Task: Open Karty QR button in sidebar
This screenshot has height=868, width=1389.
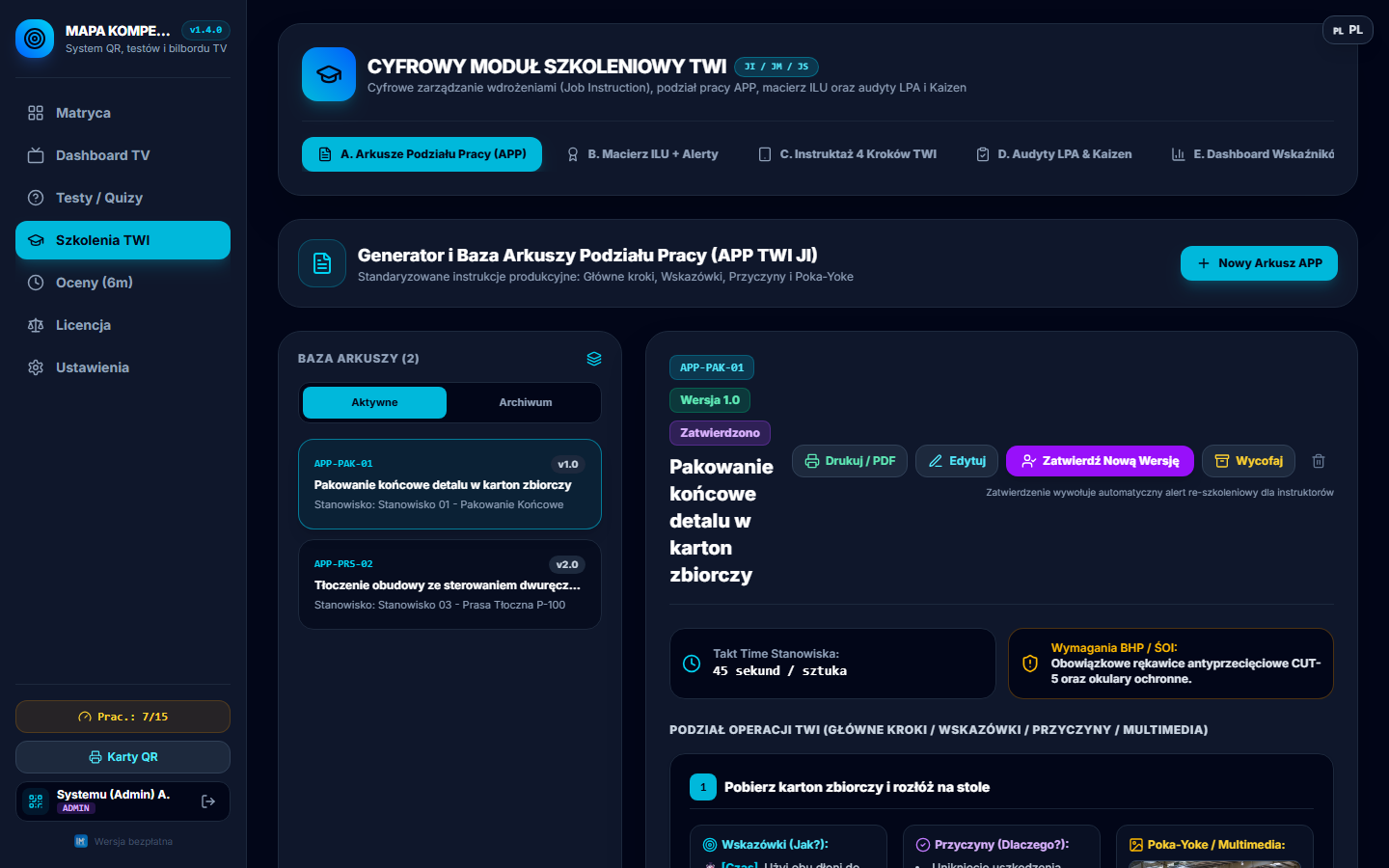Action: 123,757
